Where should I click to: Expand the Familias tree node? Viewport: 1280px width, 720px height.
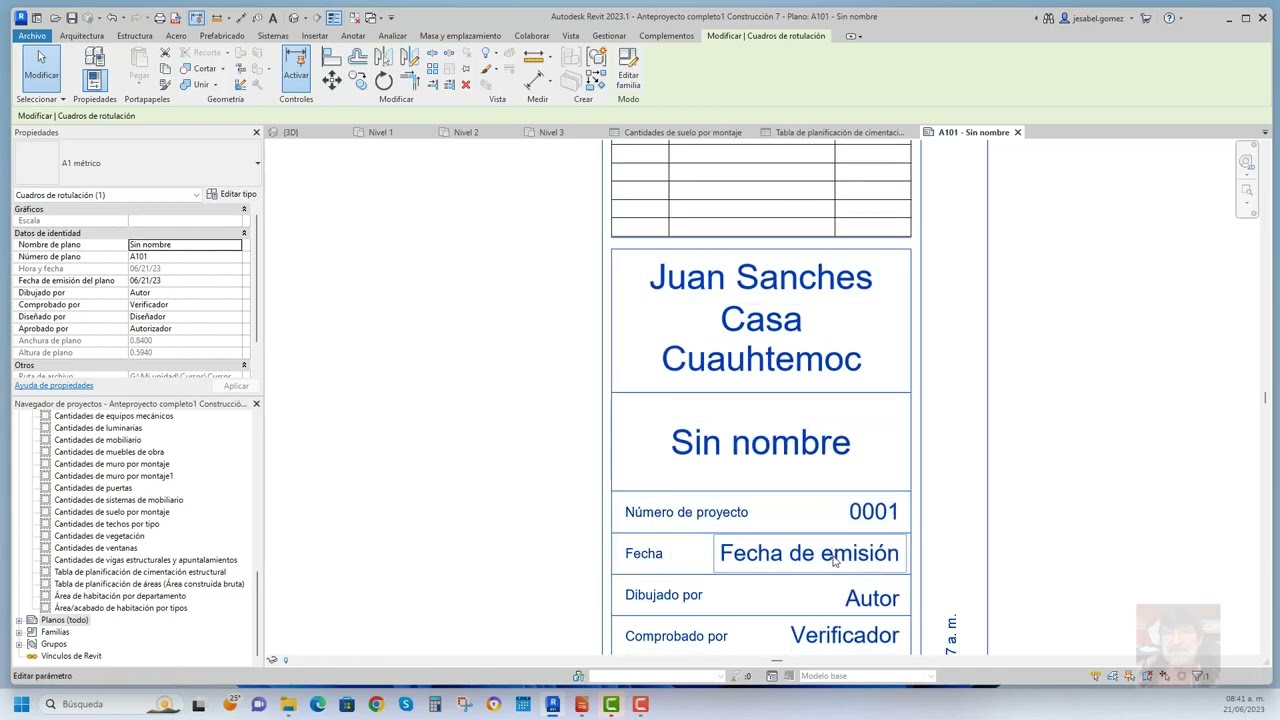[19, 632]
